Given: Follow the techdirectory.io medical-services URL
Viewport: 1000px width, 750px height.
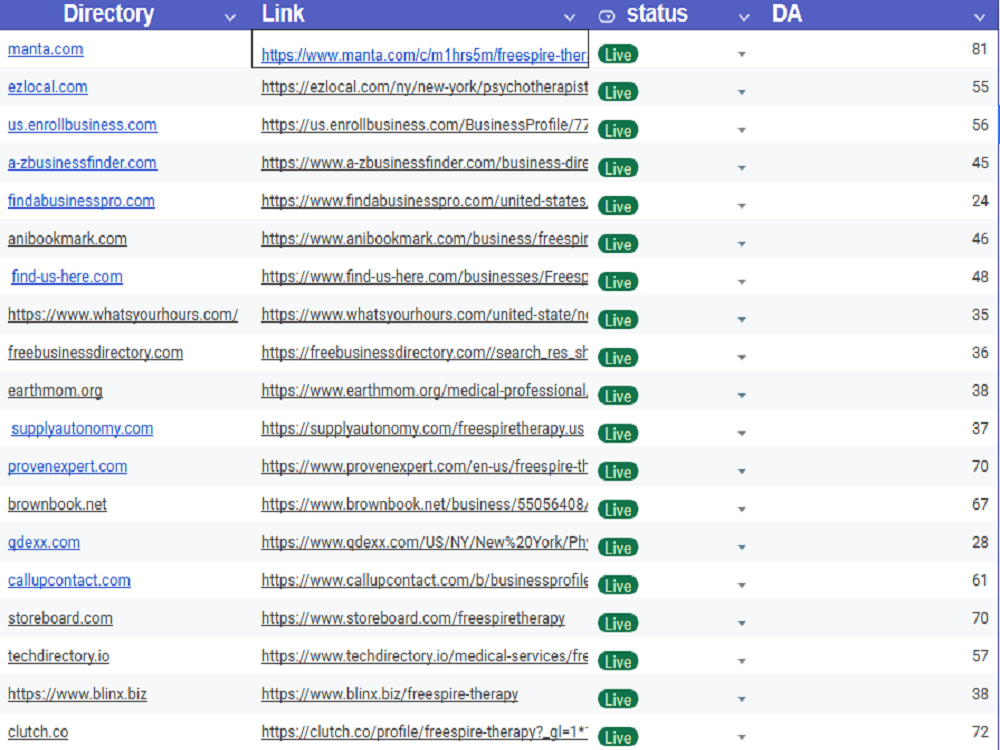Looking at the screenshot, I should [x=424, y=656].
